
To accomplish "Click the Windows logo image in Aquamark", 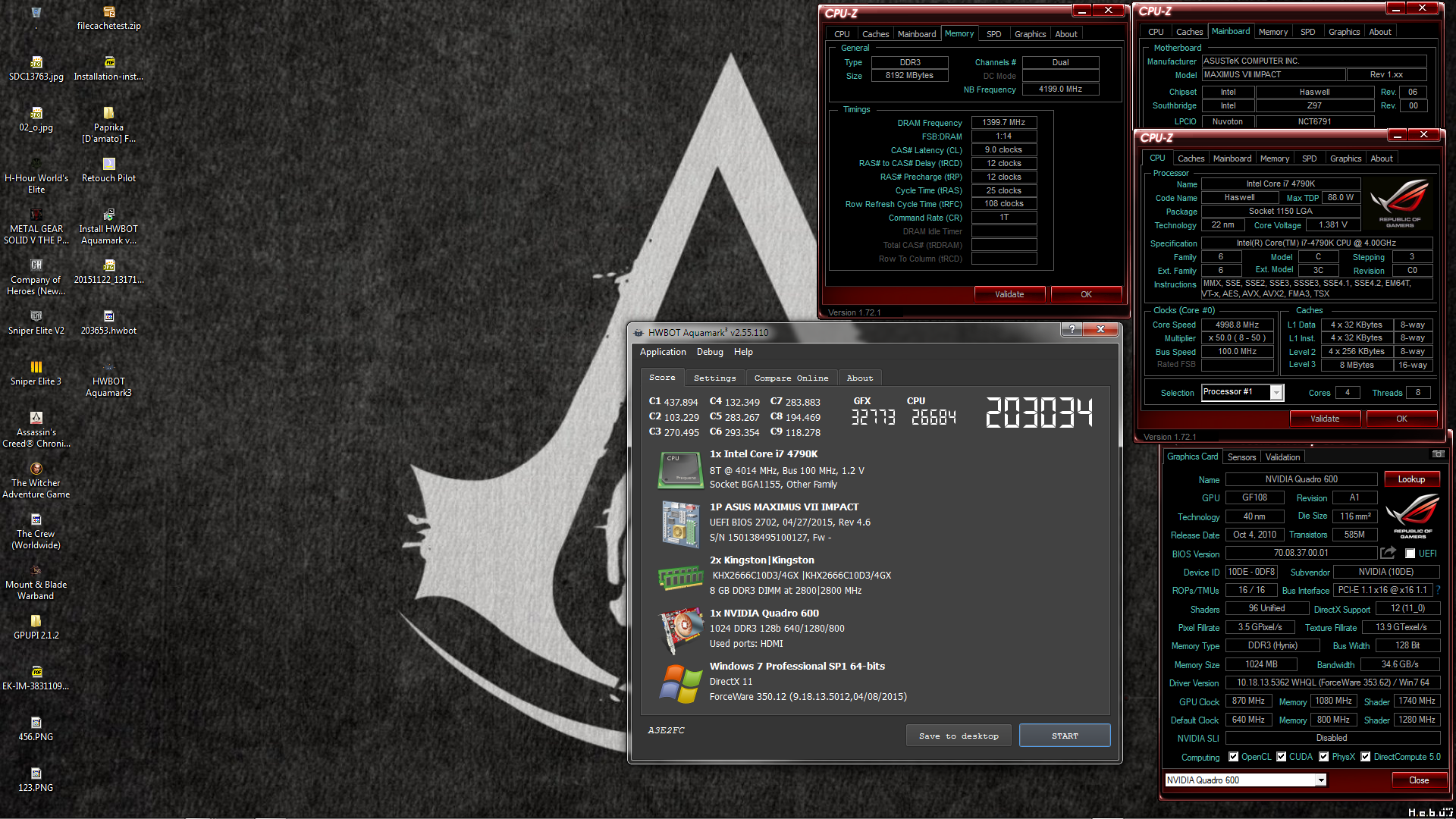I will 680,683.
